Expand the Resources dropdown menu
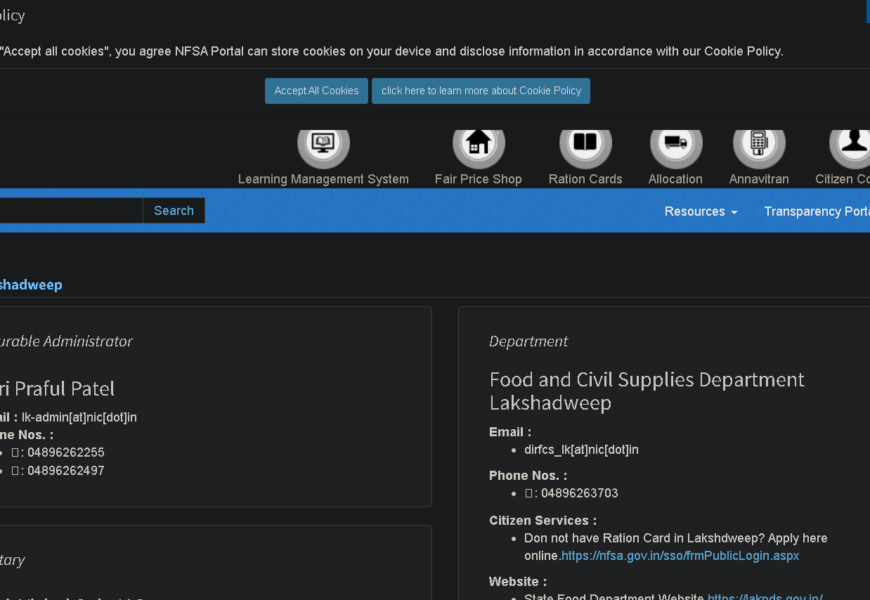This screenshot has width=870, height=600. 700,211
